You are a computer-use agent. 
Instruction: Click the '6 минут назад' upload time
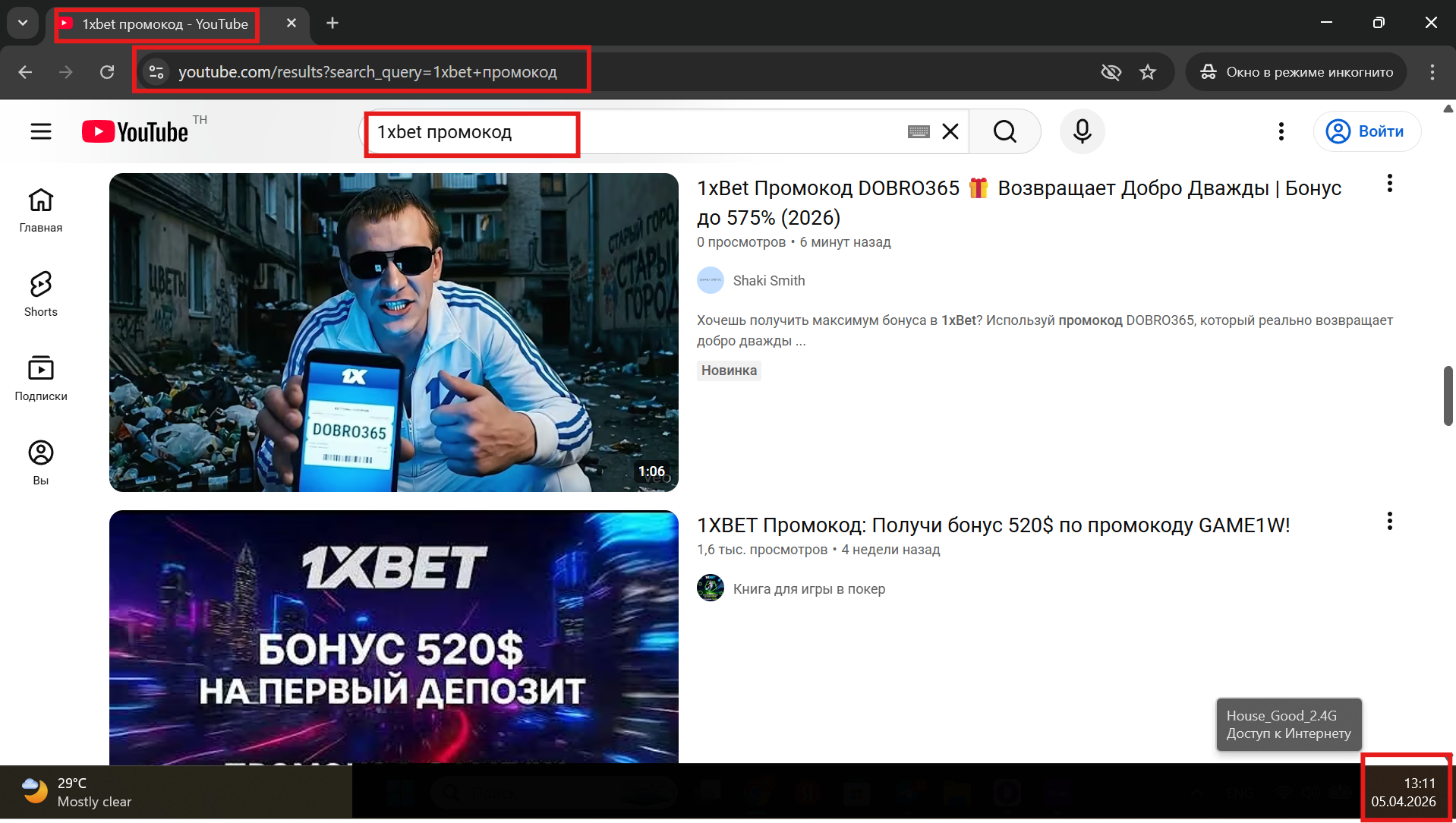point(845,242)
